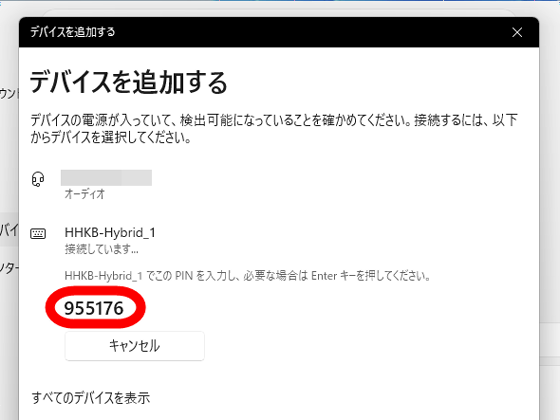This screenshot has width=560, height=420.
Task: Open すべてのデバイスを表示 link
Action: 91,398
